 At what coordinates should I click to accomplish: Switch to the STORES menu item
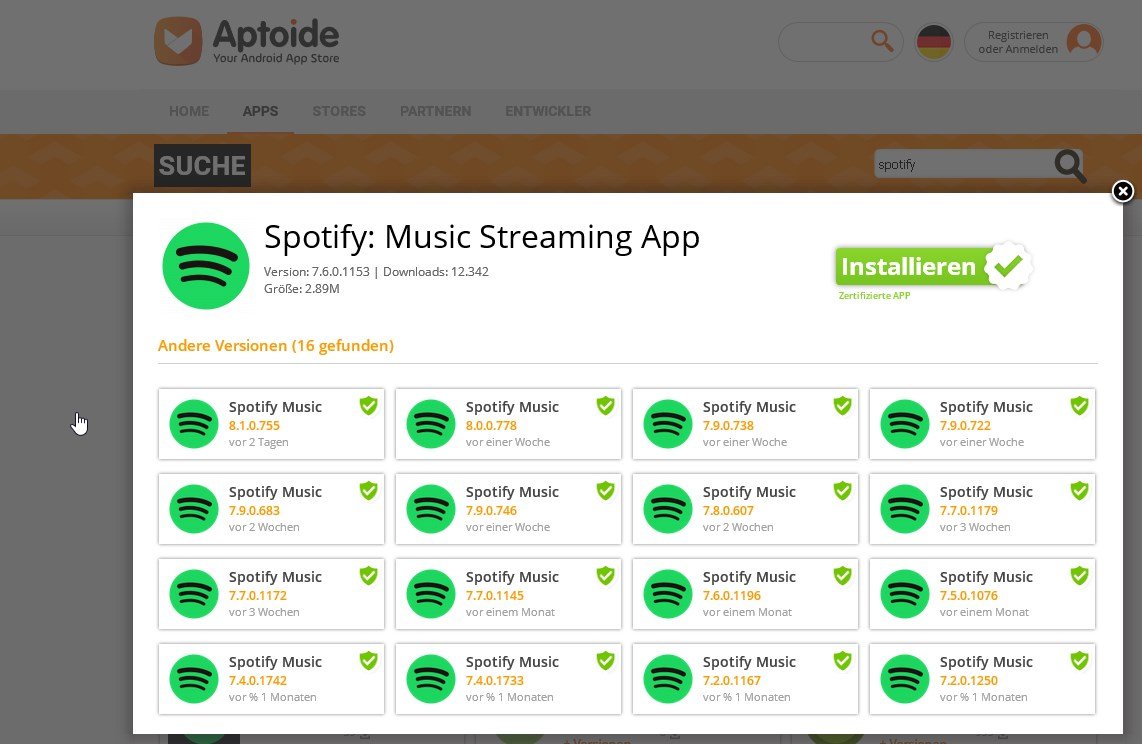pyautogui.click(x=339, y=111)
